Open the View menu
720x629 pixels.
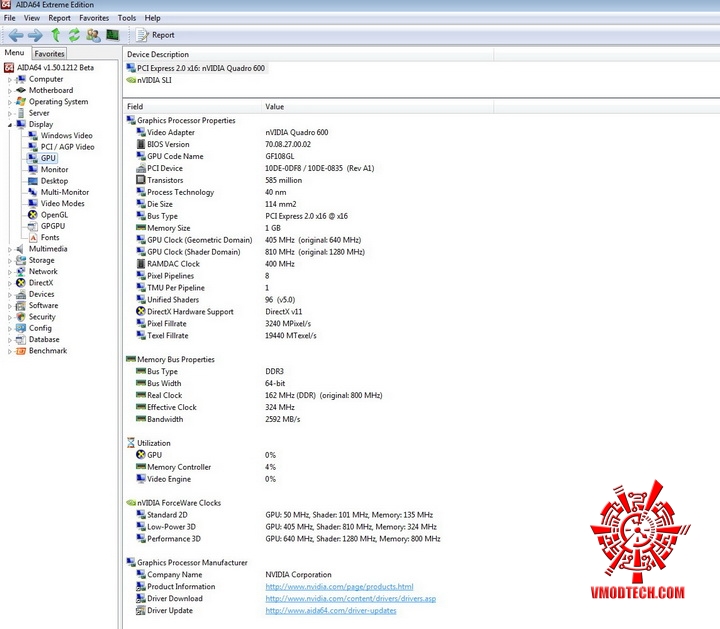pyautogui.click(x=32, y=18)
